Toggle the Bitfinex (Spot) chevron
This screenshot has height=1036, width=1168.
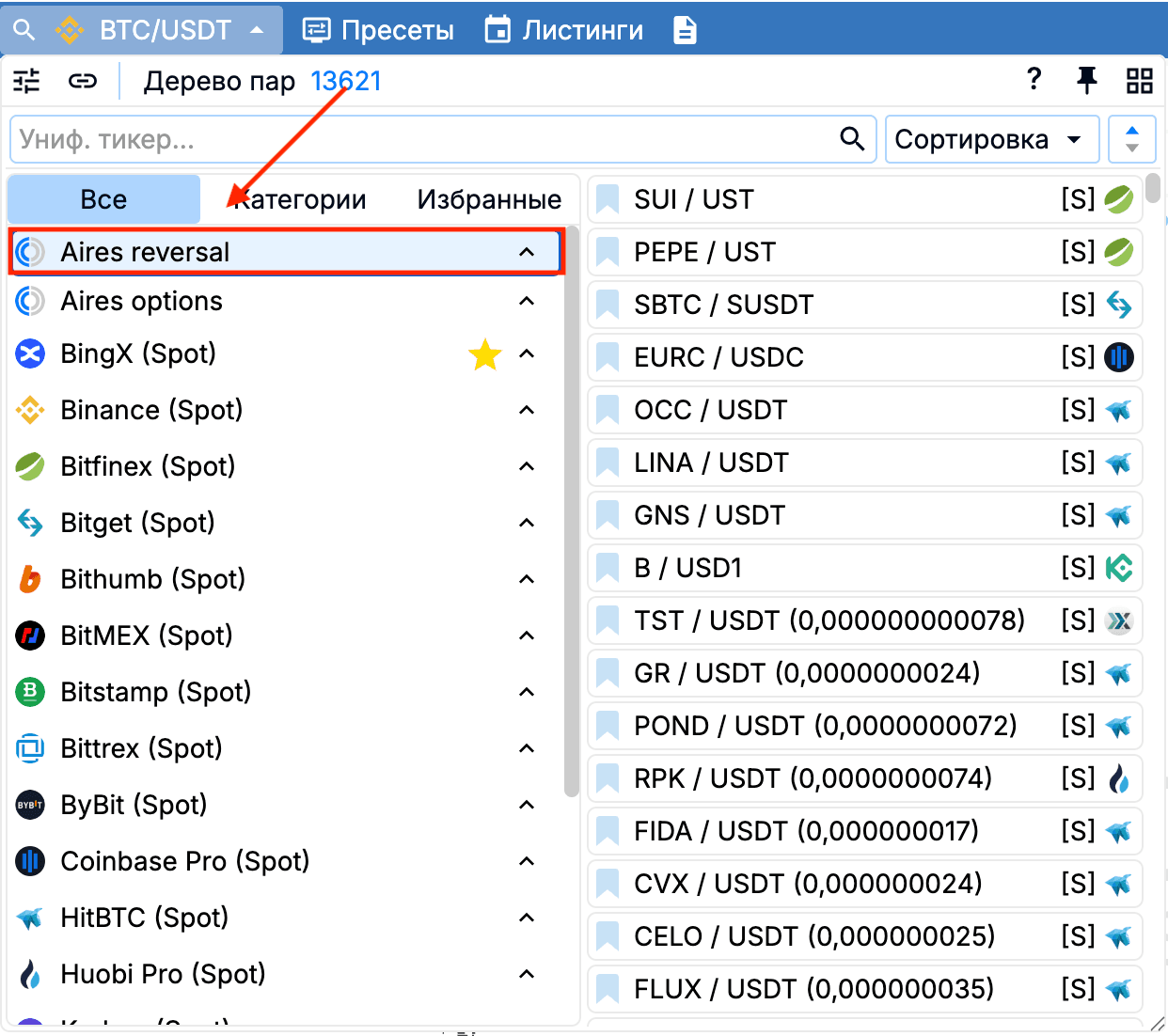point(527,466)
